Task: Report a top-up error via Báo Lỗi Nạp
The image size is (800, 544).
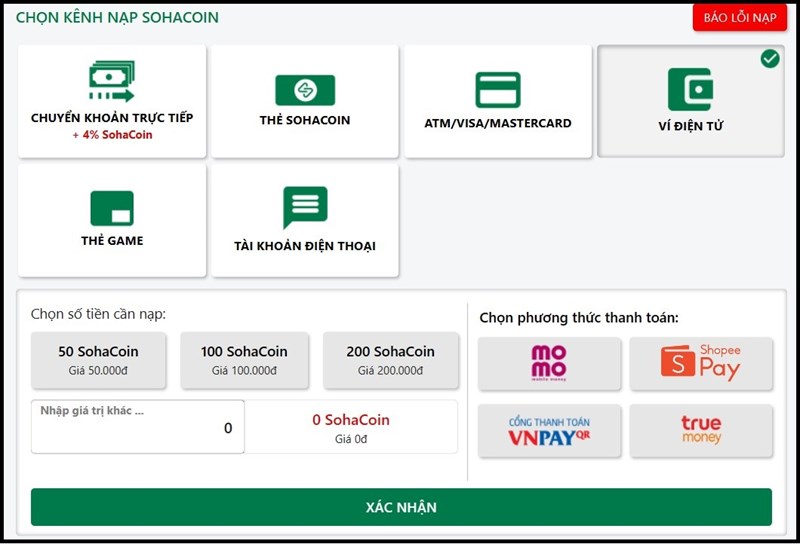Action: click(x=740, y=17)
